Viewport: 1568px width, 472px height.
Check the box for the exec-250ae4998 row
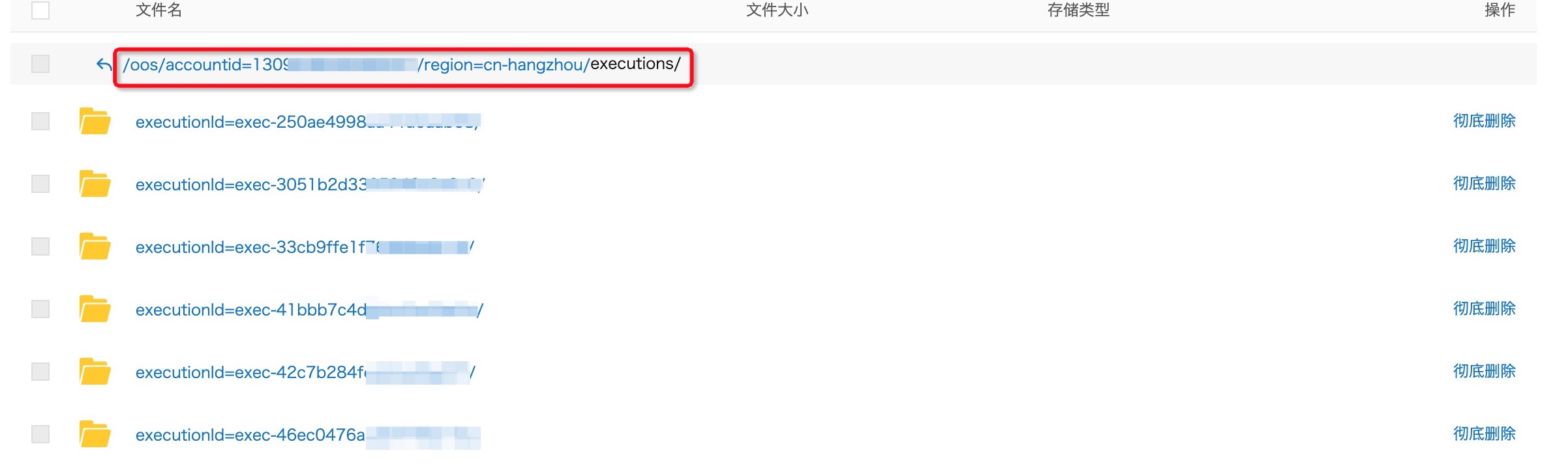point(40,121)
